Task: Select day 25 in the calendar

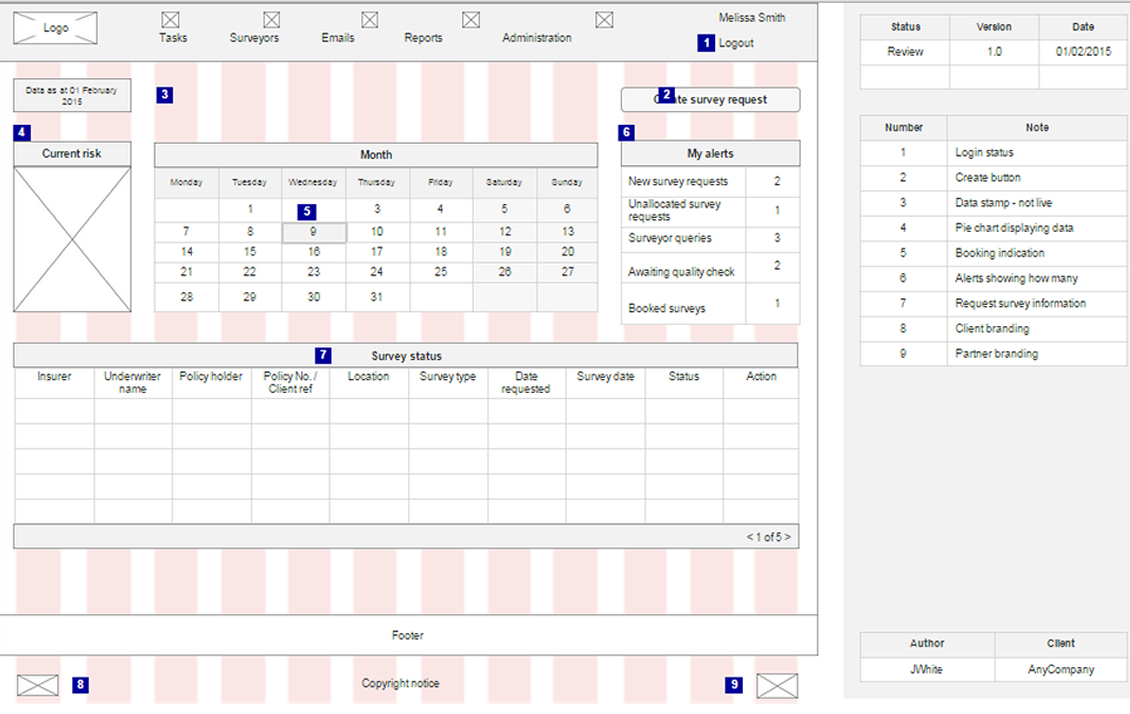Action: tap(441, 272)
